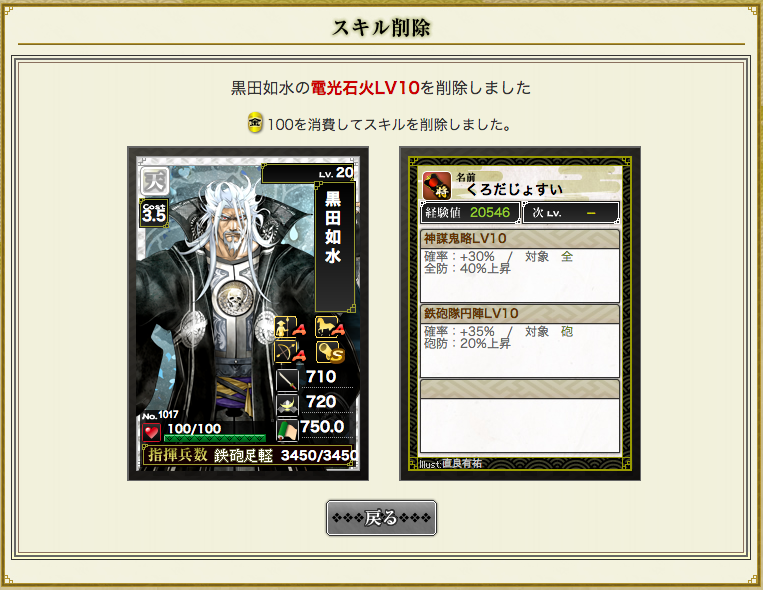Screen dimensions: 763x590
Task: Click the Cost 3.5 badge
Action: [154, 213]
